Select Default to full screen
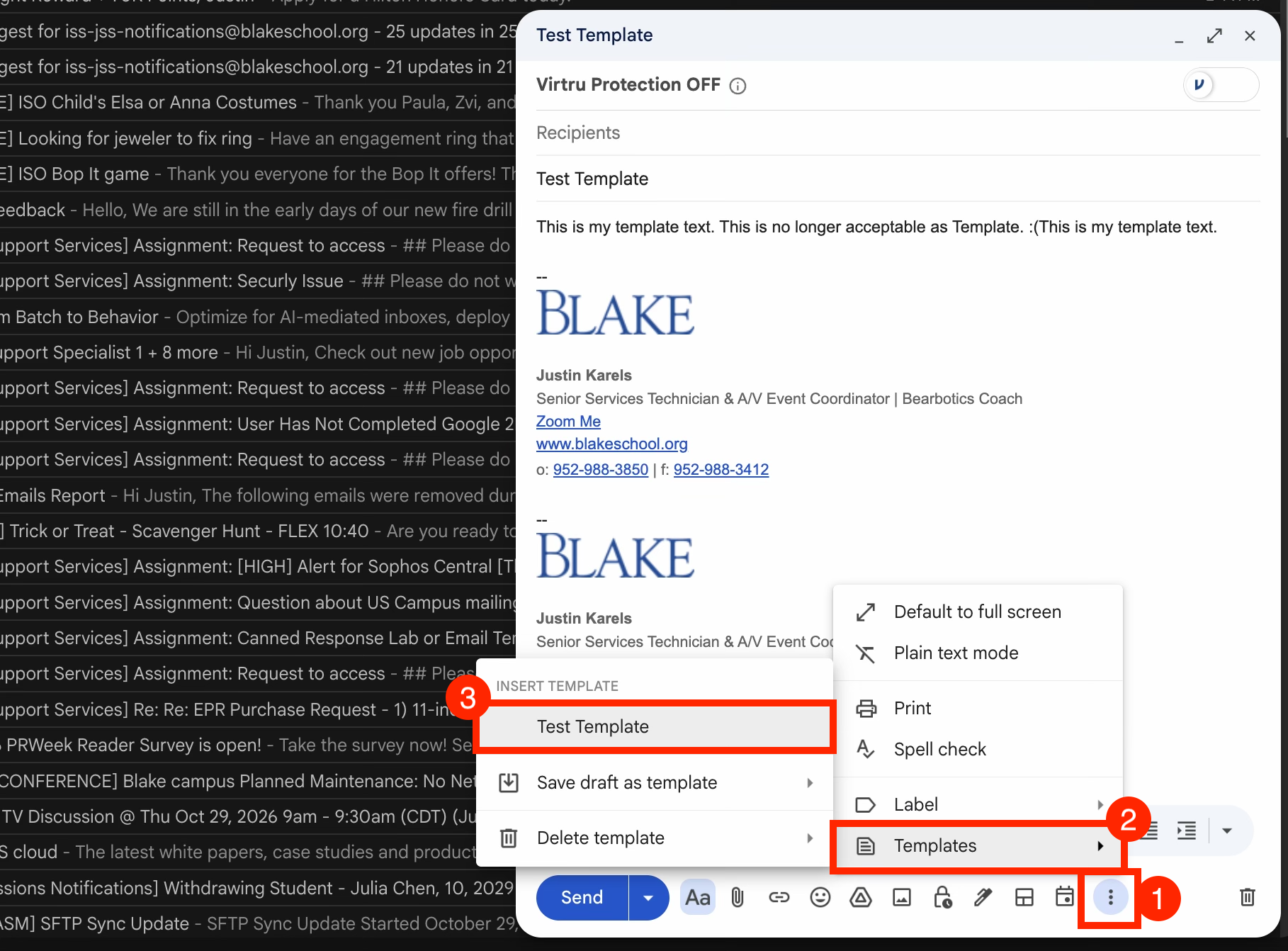The width and height of the screenshot is (1288, 951). [x=978, y=612]
